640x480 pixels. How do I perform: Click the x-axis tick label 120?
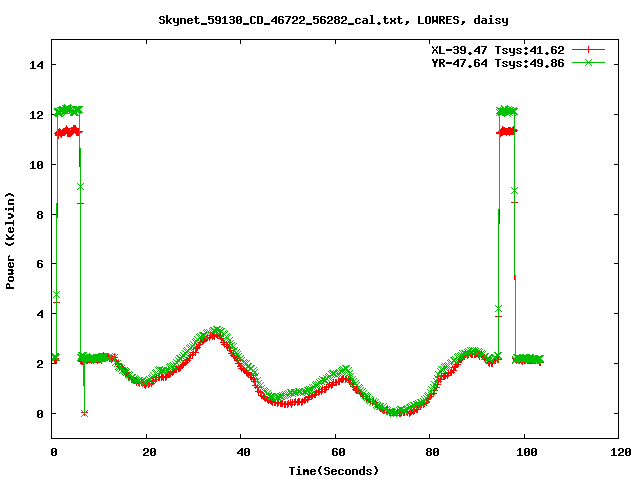(621, 452)
